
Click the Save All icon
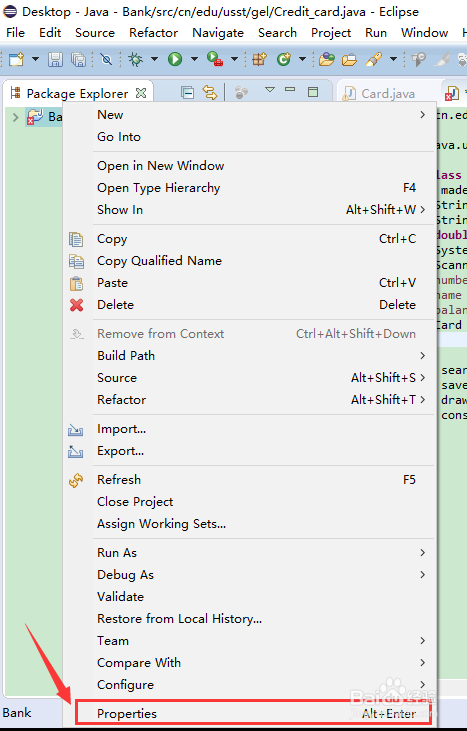click(78, 59)
